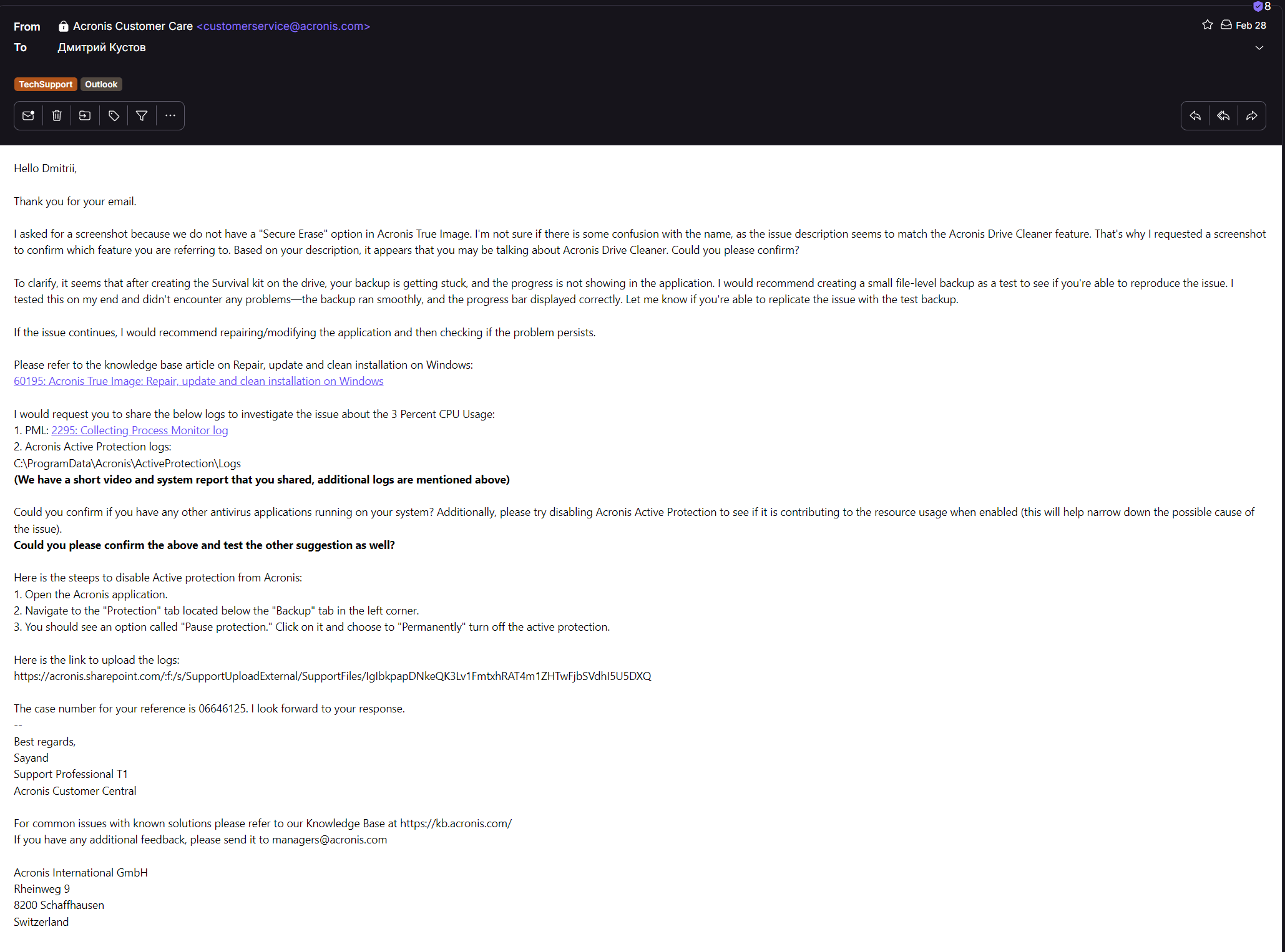Click the "Acronis International GmbH" line

[81, 873]
